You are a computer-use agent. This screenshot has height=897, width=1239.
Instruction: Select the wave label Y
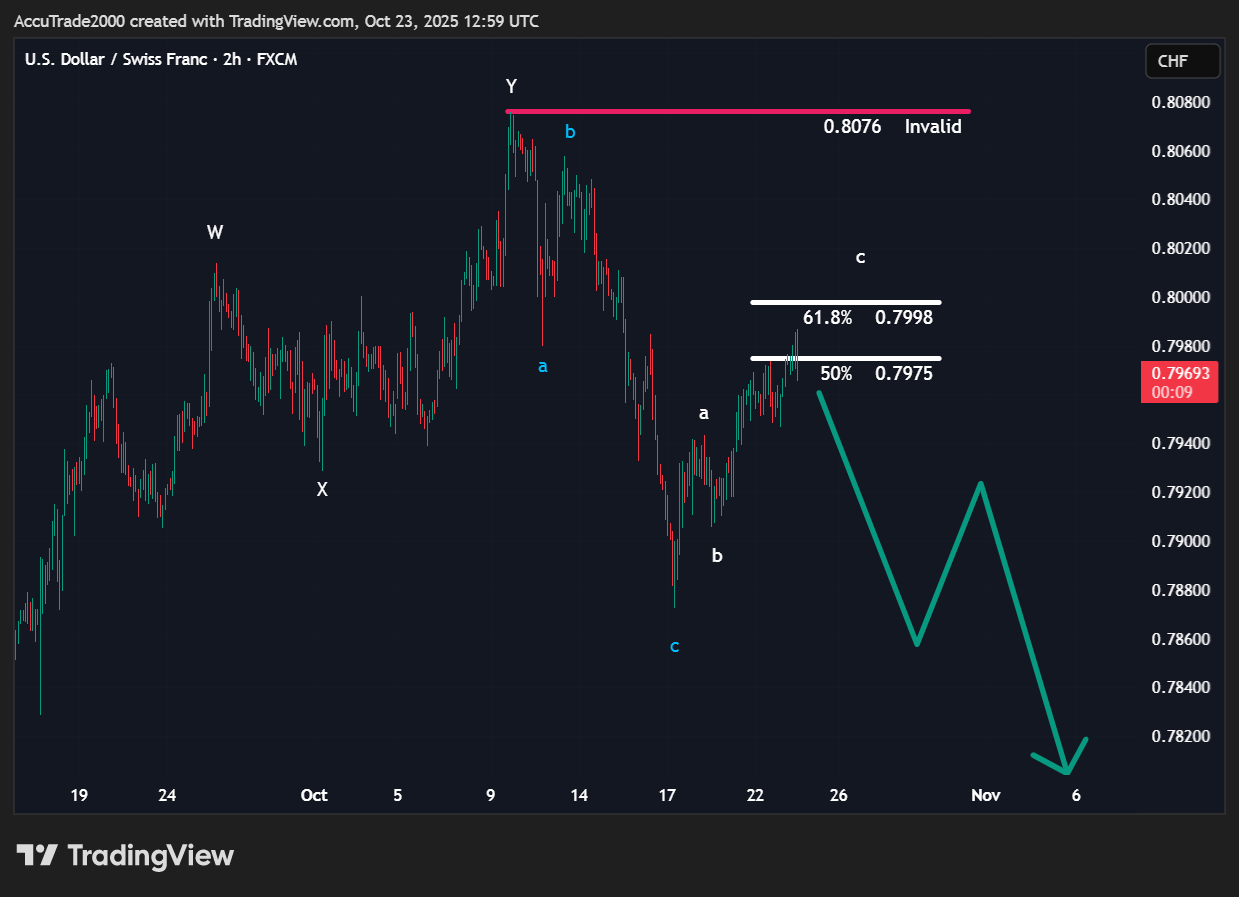point(511,87)
